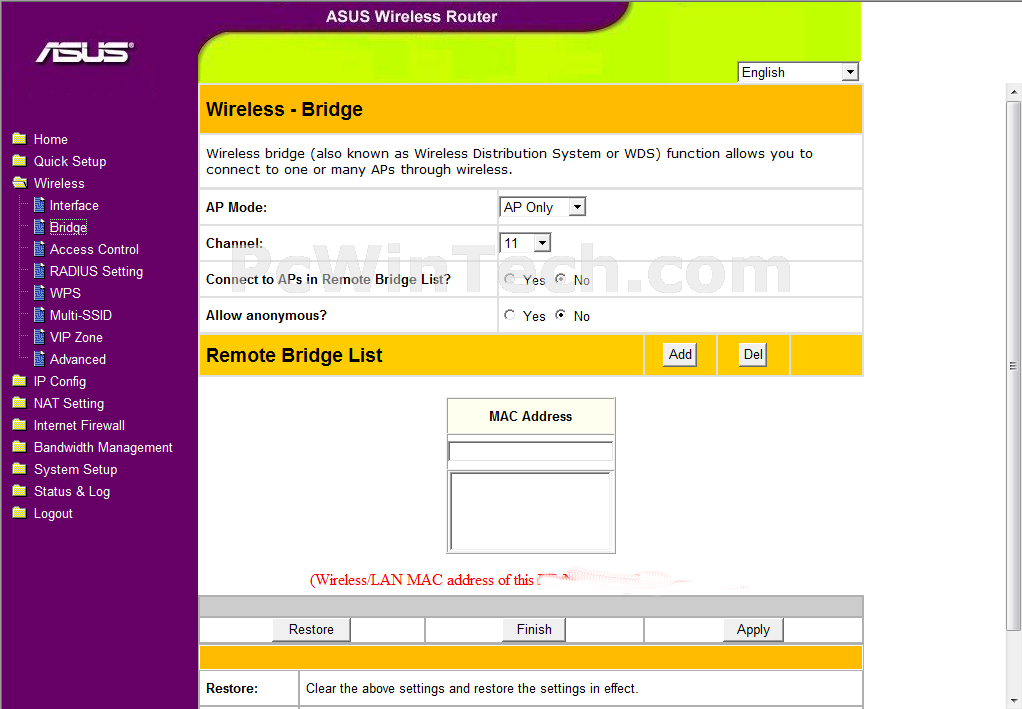Image resolution: width=1022 pixels, height=709 pixels.
Task: Open the English language dropdown
Action: (x=798, y=72)
